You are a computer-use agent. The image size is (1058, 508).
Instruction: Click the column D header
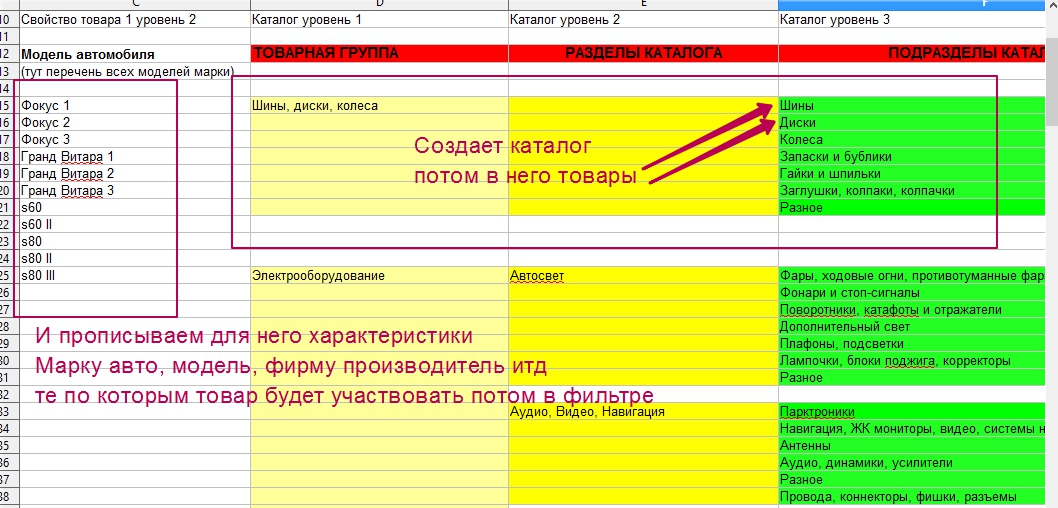click(378, 4)
